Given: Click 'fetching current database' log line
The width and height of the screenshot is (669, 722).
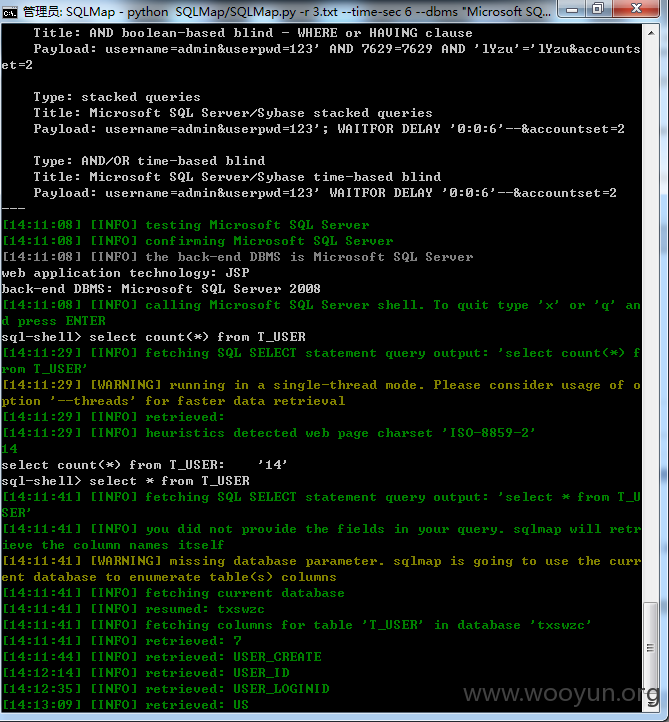Looking at the screenshot, I should point(173,593).
